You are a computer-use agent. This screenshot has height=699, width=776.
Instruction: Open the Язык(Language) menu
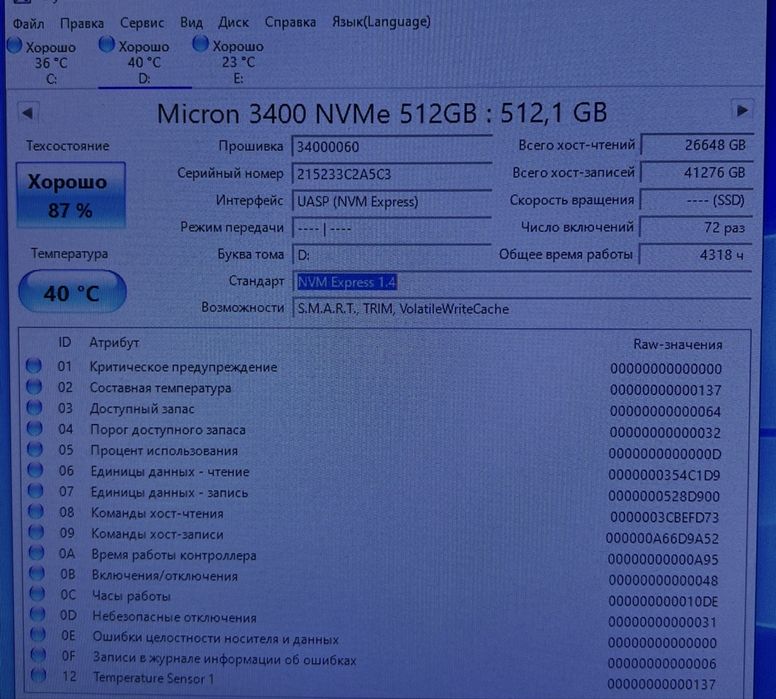coord(381,22)
